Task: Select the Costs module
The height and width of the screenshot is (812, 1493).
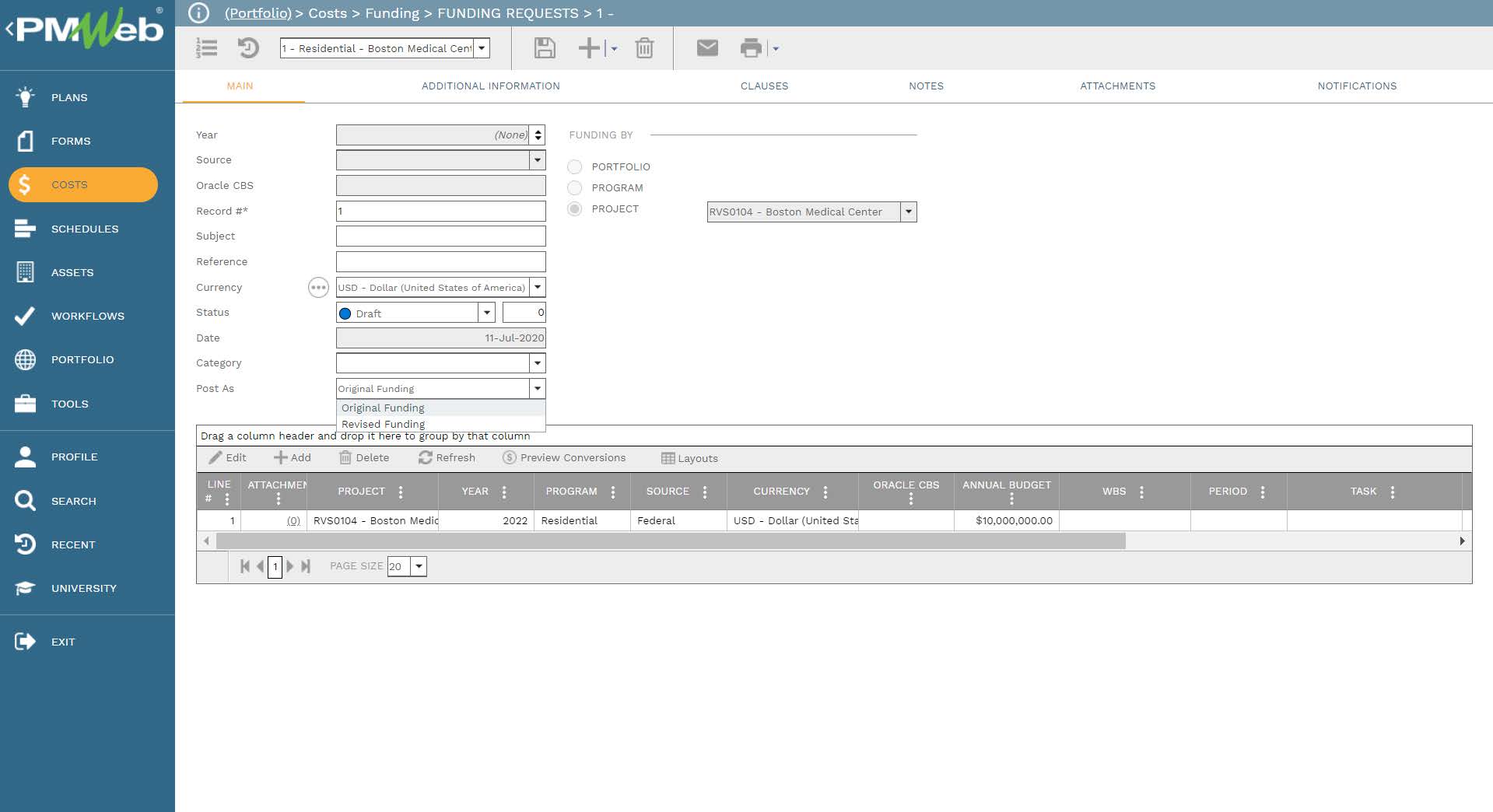Action: (83, 185)
